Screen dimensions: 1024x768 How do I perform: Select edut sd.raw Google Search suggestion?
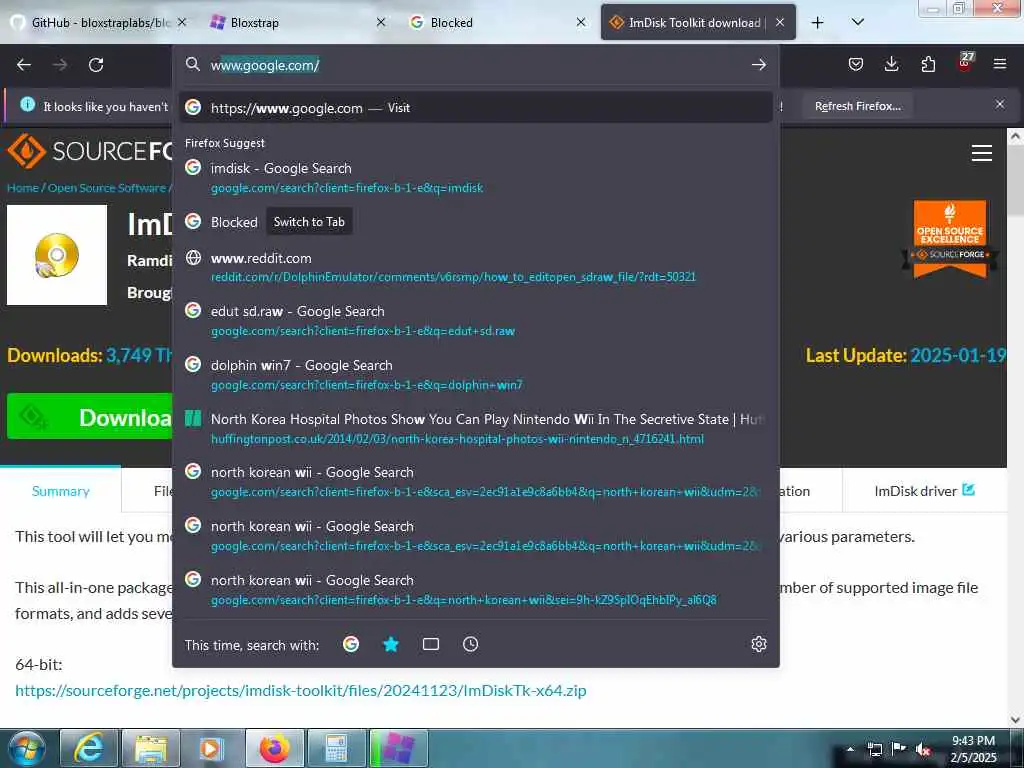(x=475, y=321)
